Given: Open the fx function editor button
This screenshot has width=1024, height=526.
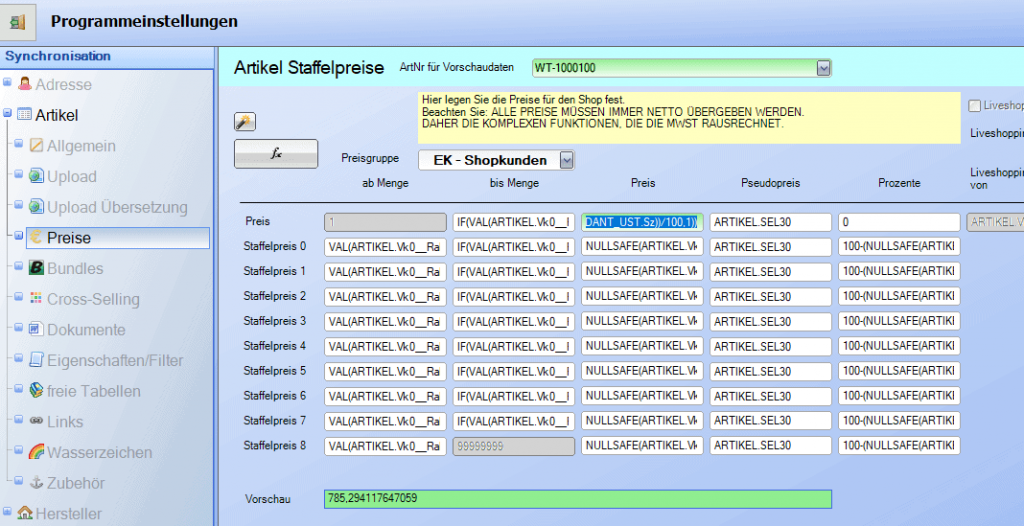Looking at the screenshot, I should tap(276, 154).
